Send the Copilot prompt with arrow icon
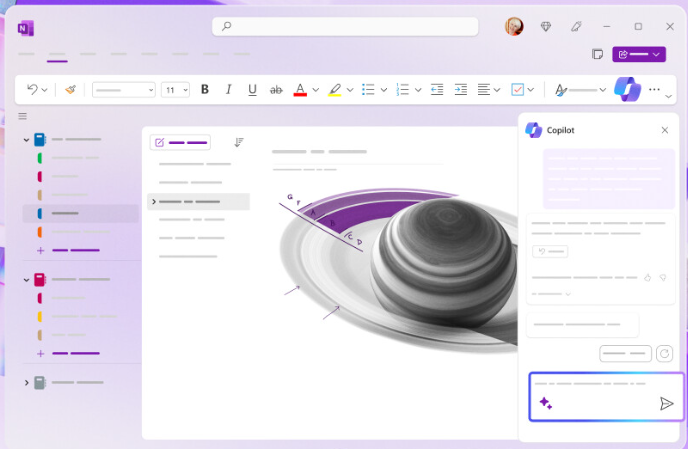 click(x=666, y=403)
